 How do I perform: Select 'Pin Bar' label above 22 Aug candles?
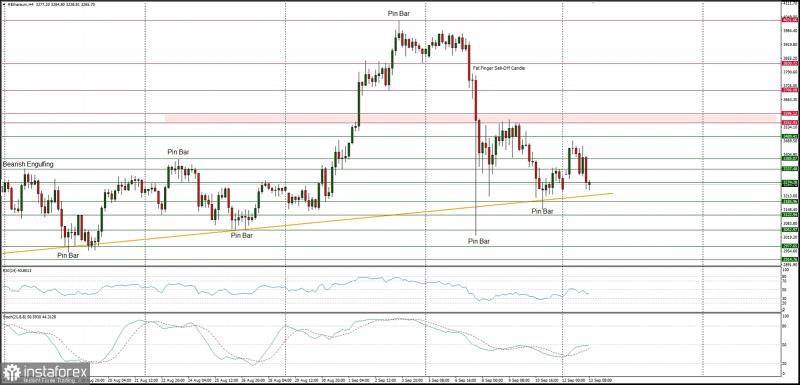pos(179,152)
